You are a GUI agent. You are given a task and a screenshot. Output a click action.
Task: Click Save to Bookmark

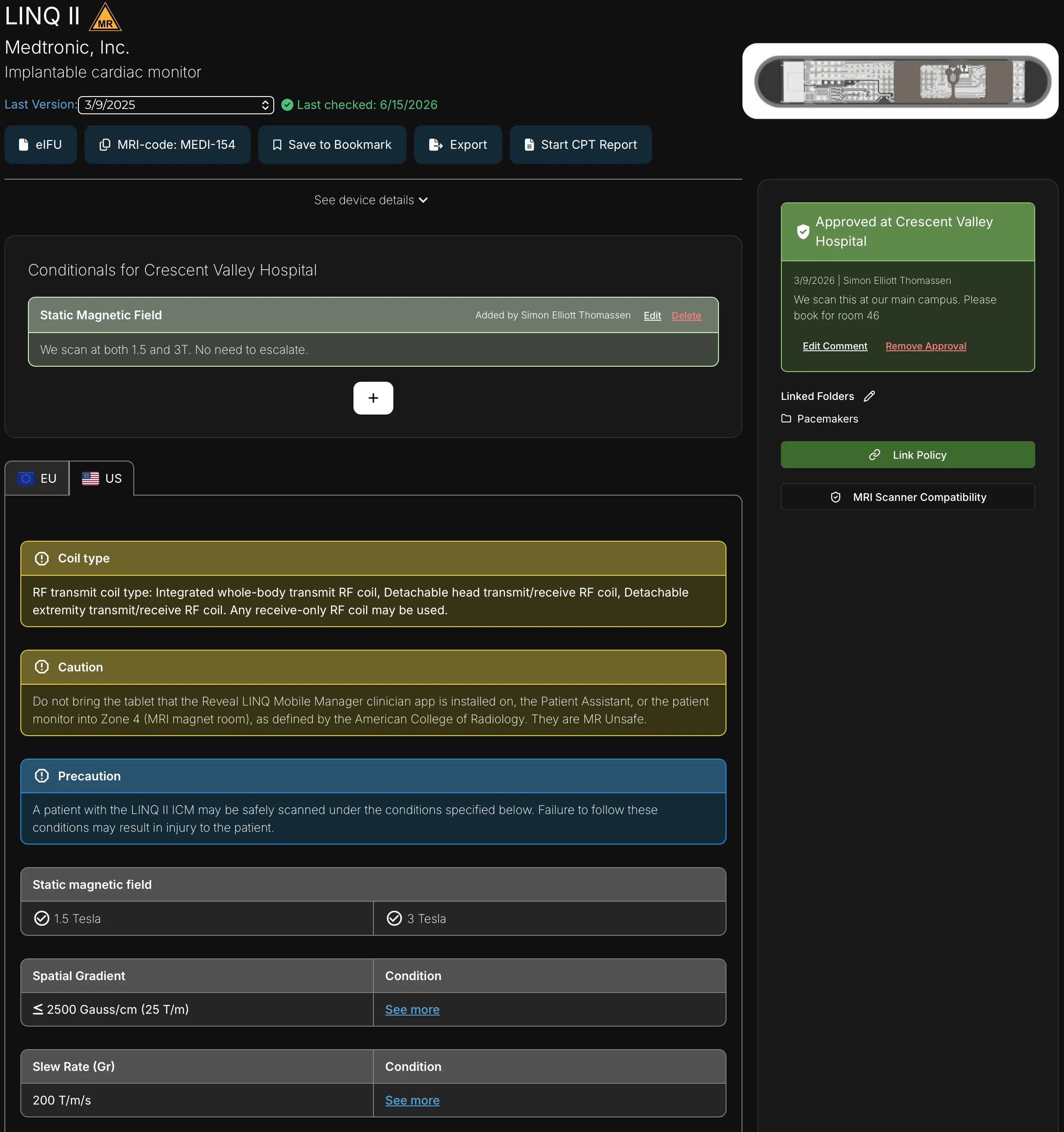tap(332, 145)
